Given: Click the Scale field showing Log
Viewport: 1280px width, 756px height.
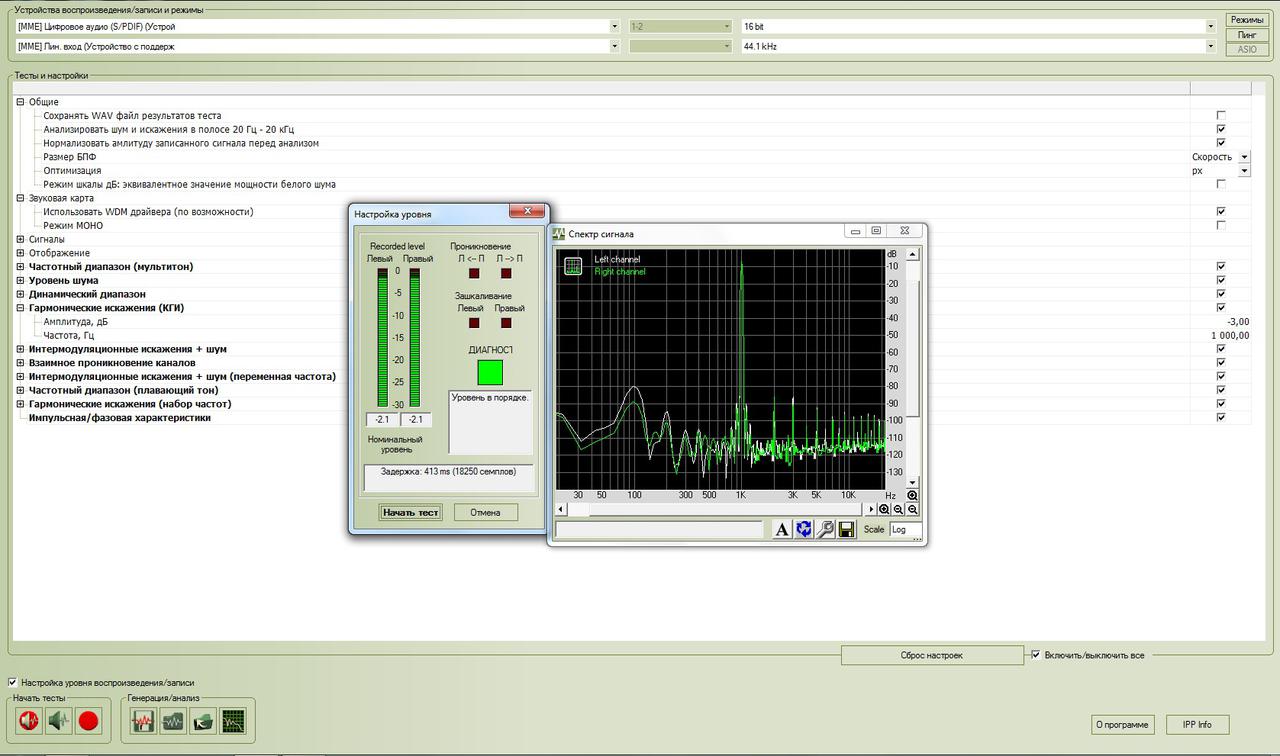Looking at the screenshot, I should [x=905, y=529].
